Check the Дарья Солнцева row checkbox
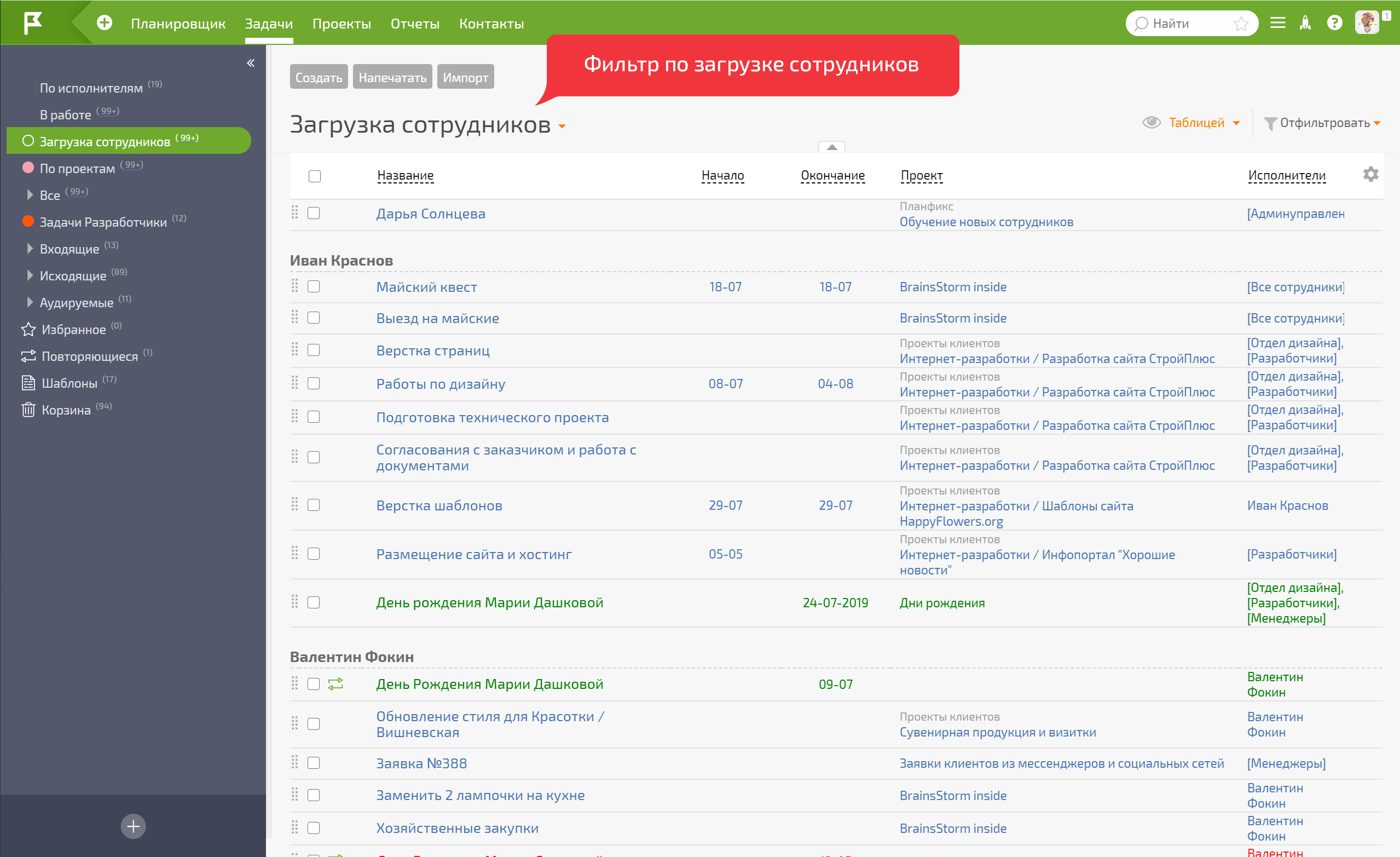Viewport: 1400px width, 857px height. [x=314, y=213]
